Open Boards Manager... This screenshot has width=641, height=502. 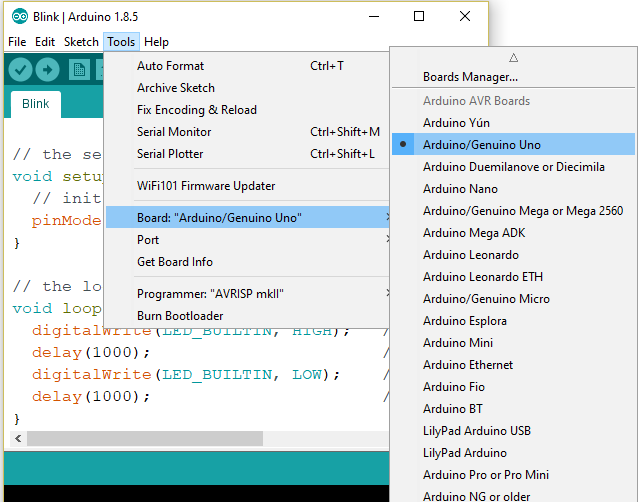(x=513, y=77)
